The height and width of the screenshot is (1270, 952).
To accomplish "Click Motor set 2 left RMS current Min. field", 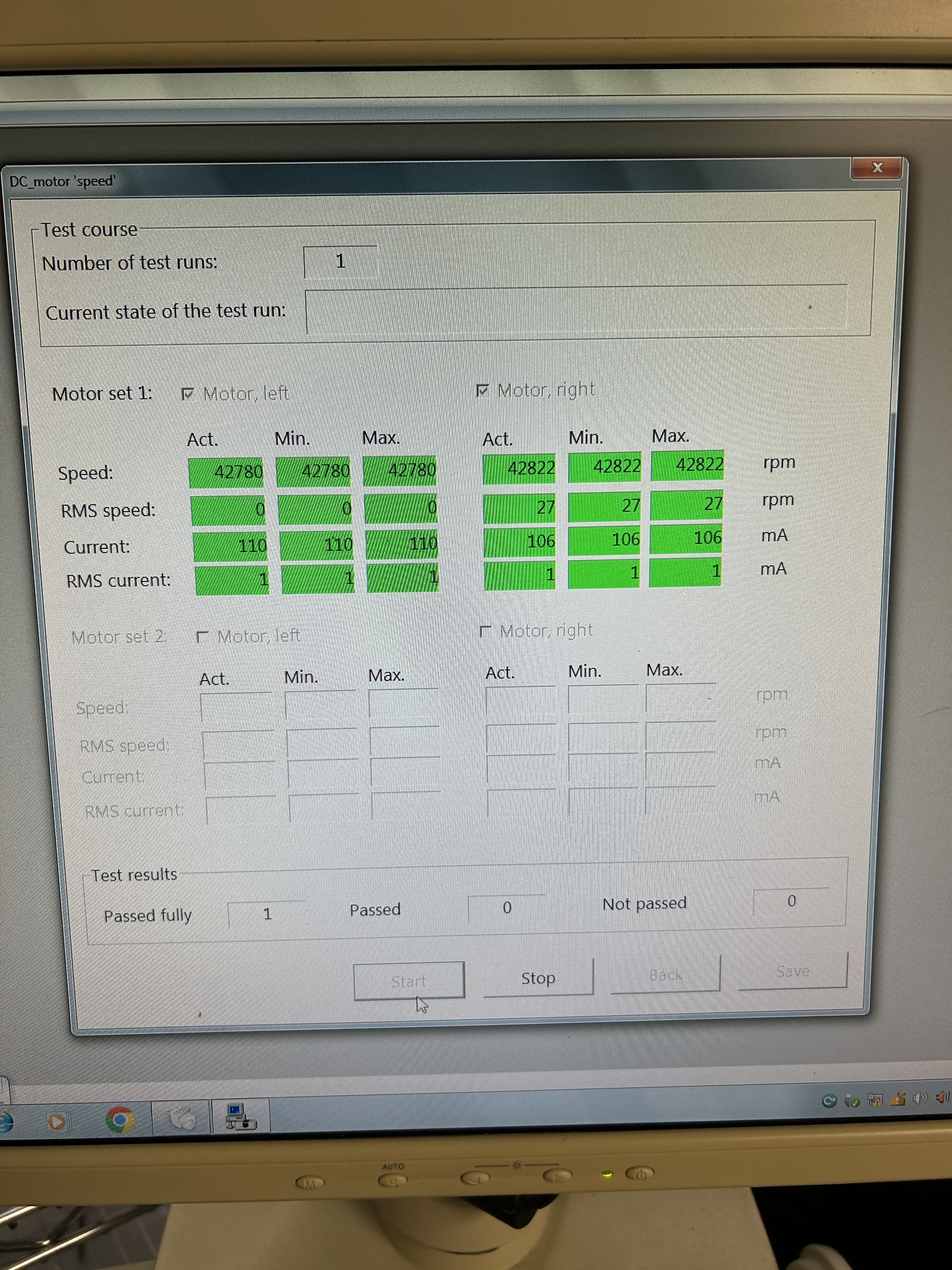I will coord(324,808).
